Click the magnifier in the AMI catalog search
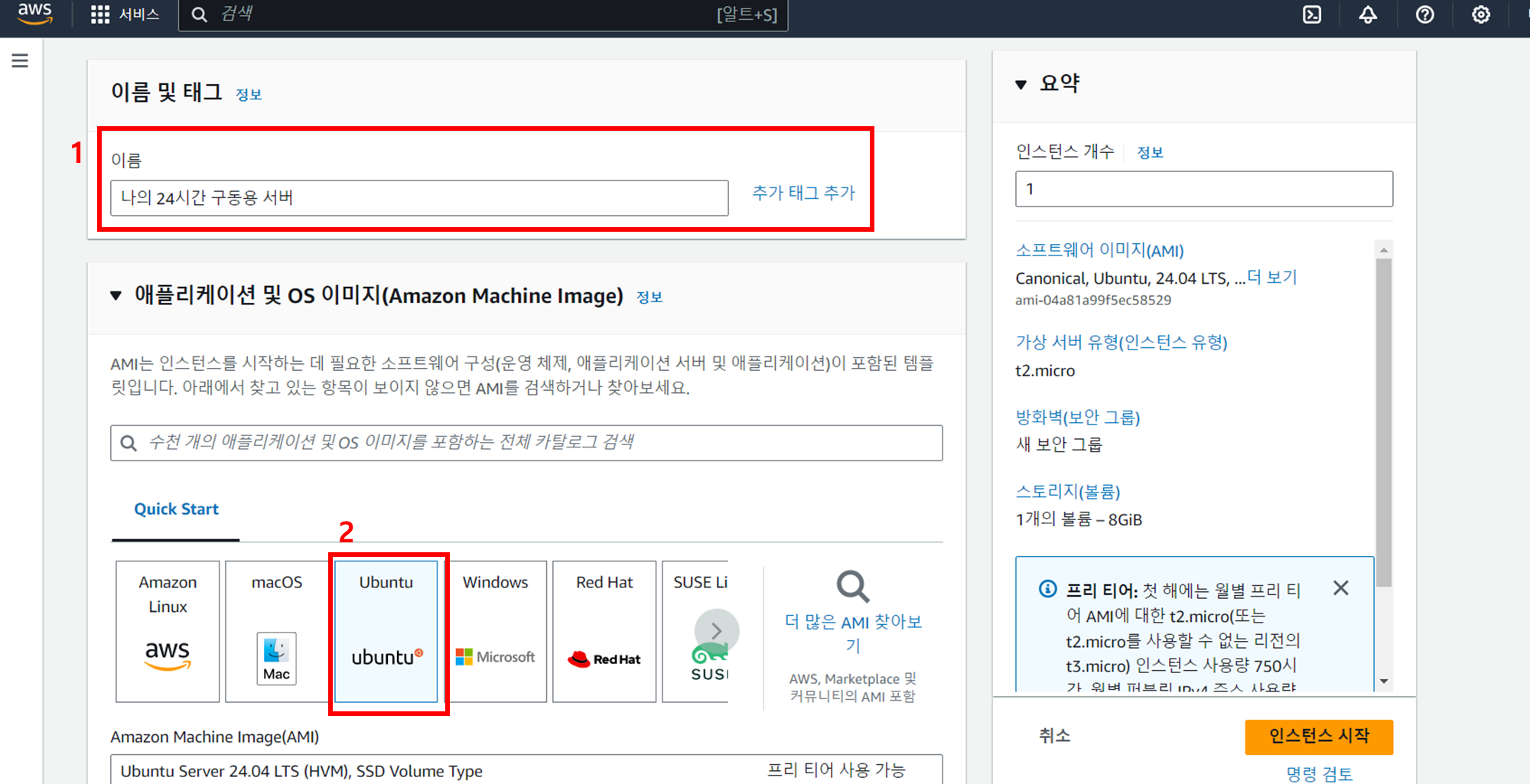The image size is (1530, 784). pyautogui.click(x=129, y=443)
